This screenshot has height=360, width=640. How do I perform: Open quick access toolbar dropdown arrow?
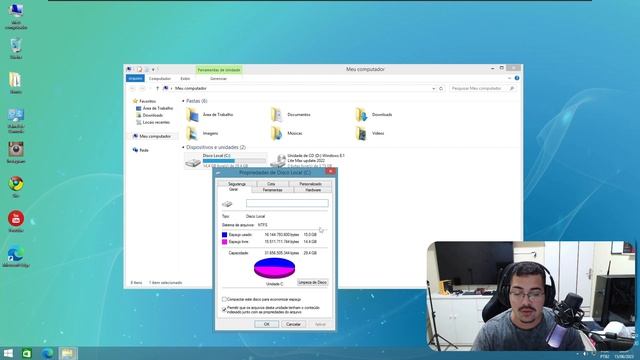[153, 69]
